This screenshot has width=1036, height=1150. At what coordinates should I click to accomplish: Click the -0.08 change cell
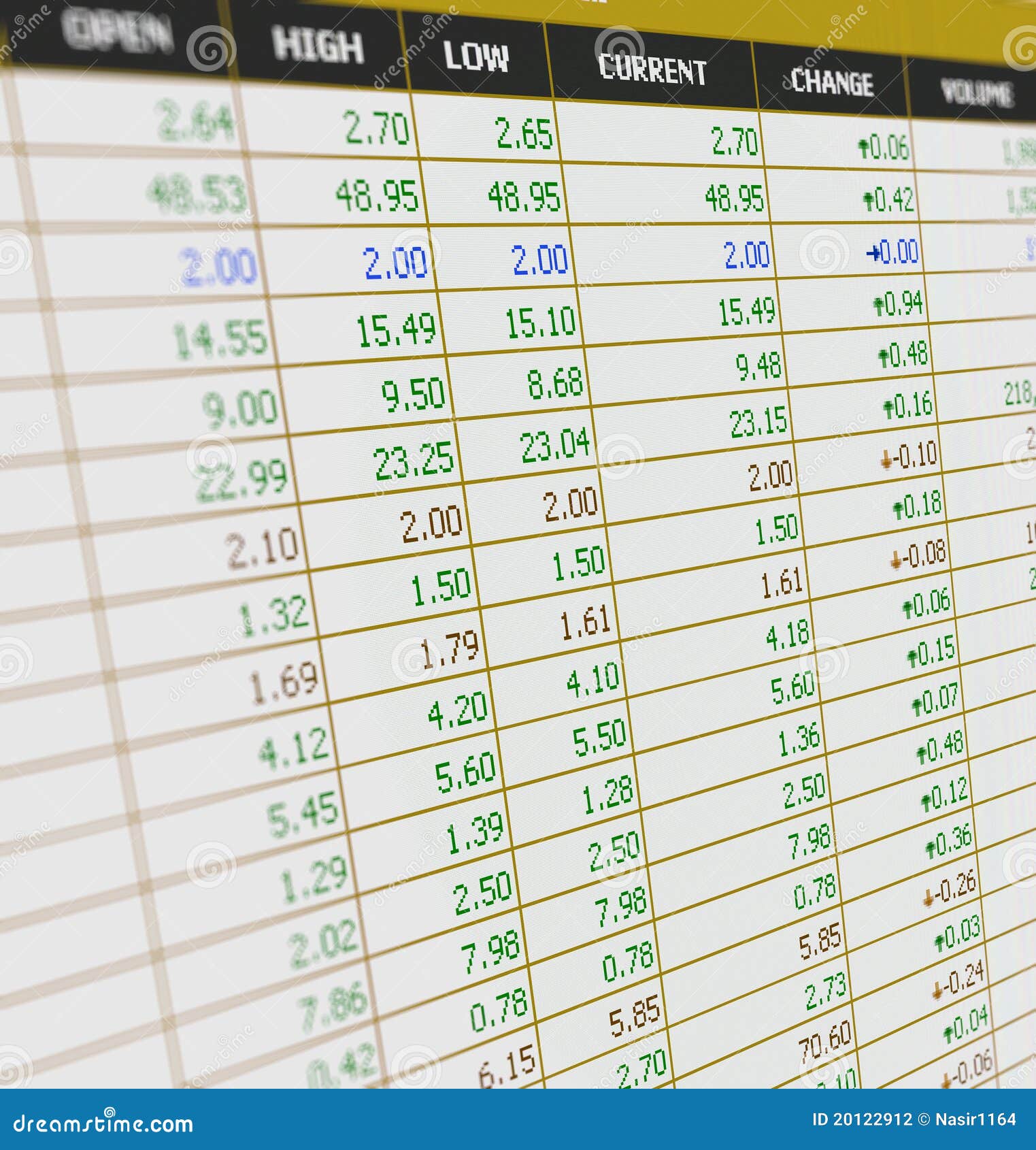[x=918, y=555]
